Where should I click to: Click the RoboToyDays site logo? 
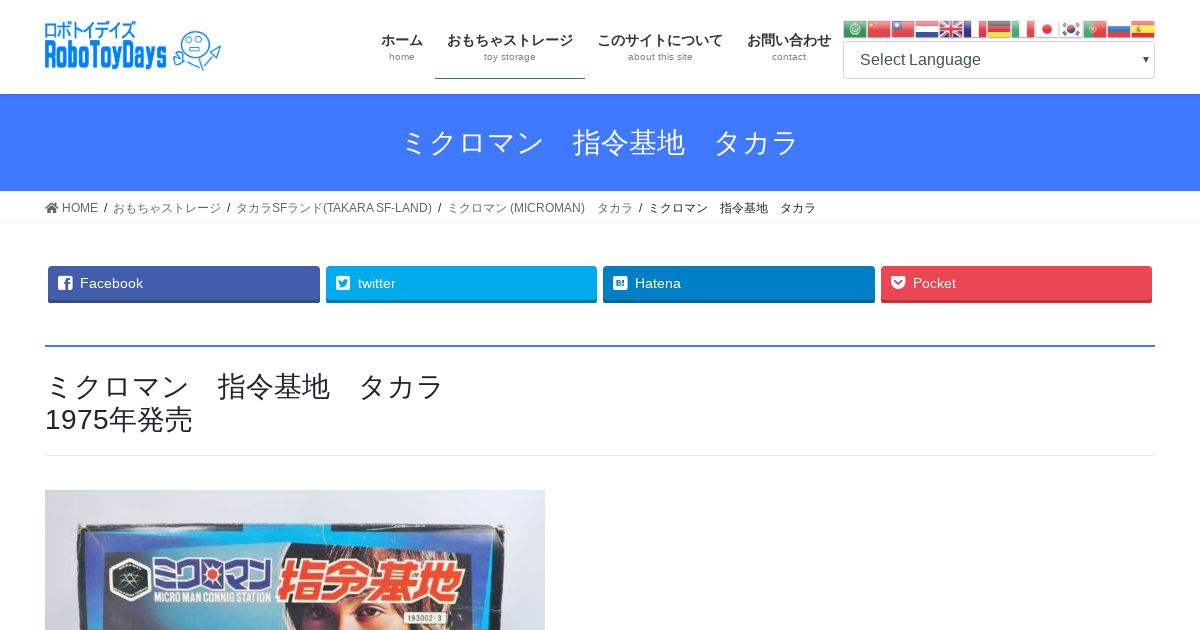(133, 46)
